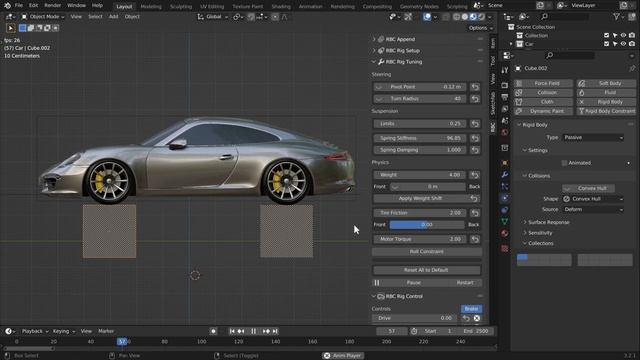Viewport: 640px width, 360px height.
Task: Add Force Field physics
Action: tap(544, 83)
